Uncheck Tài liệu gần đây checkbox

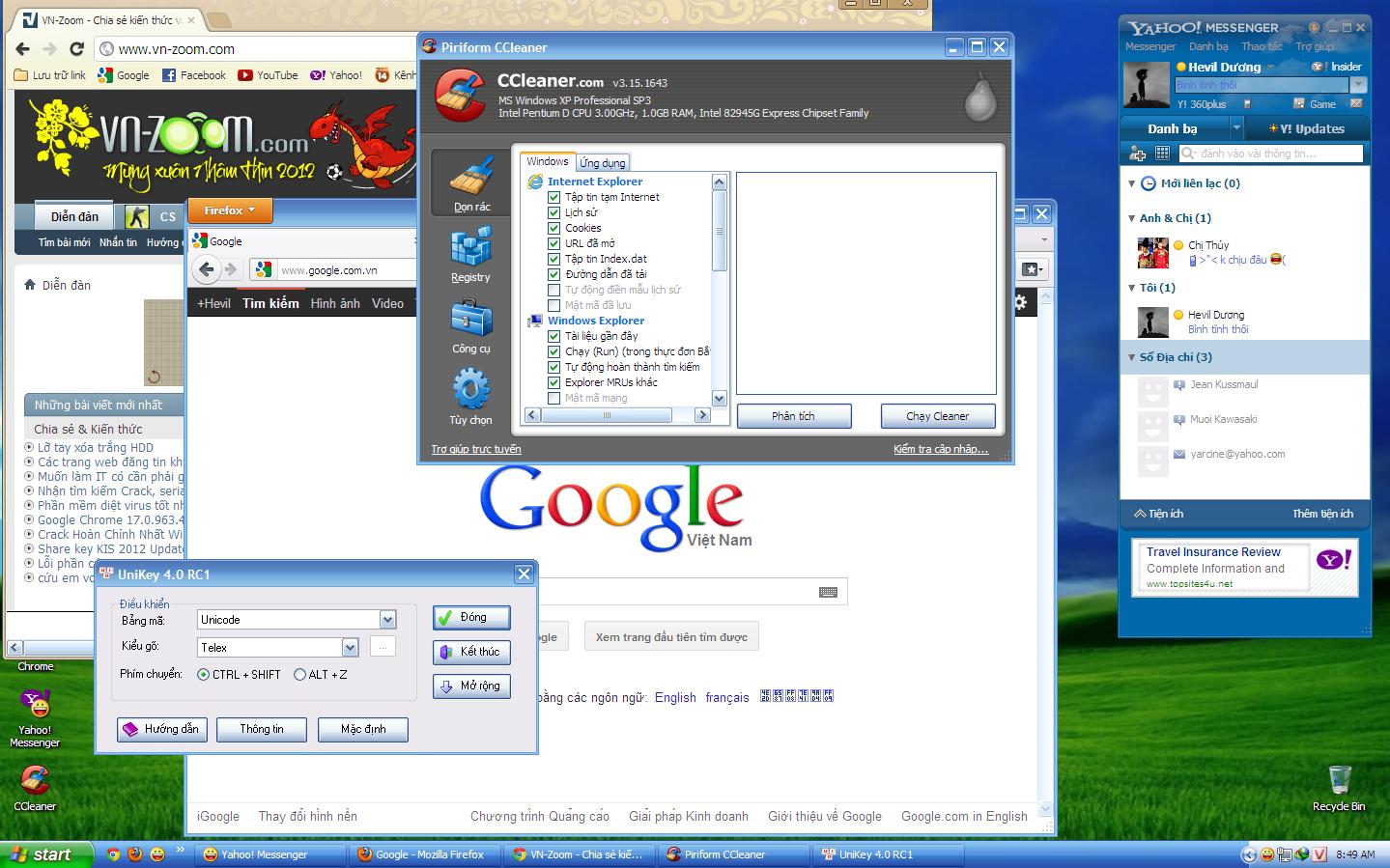coord(554,336)
